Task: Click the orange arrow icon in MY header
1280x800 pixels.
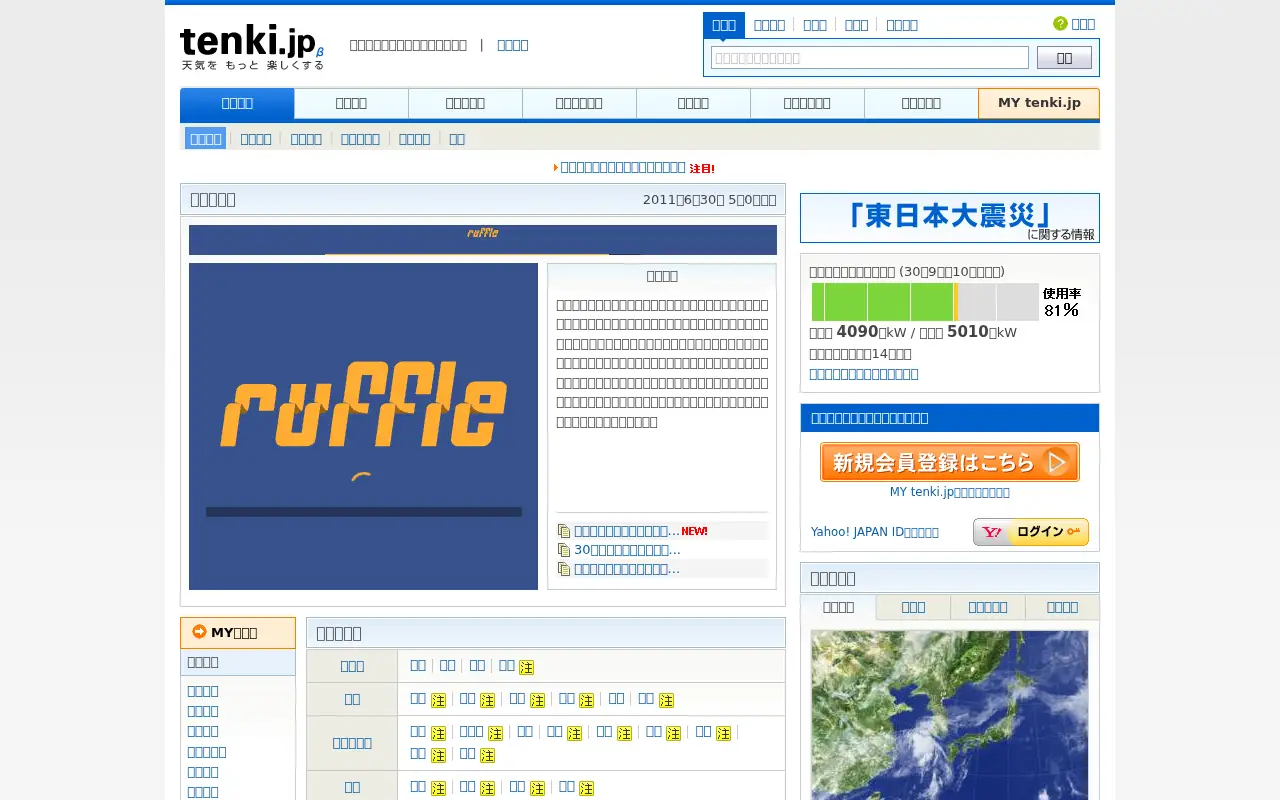Action: 199,632
